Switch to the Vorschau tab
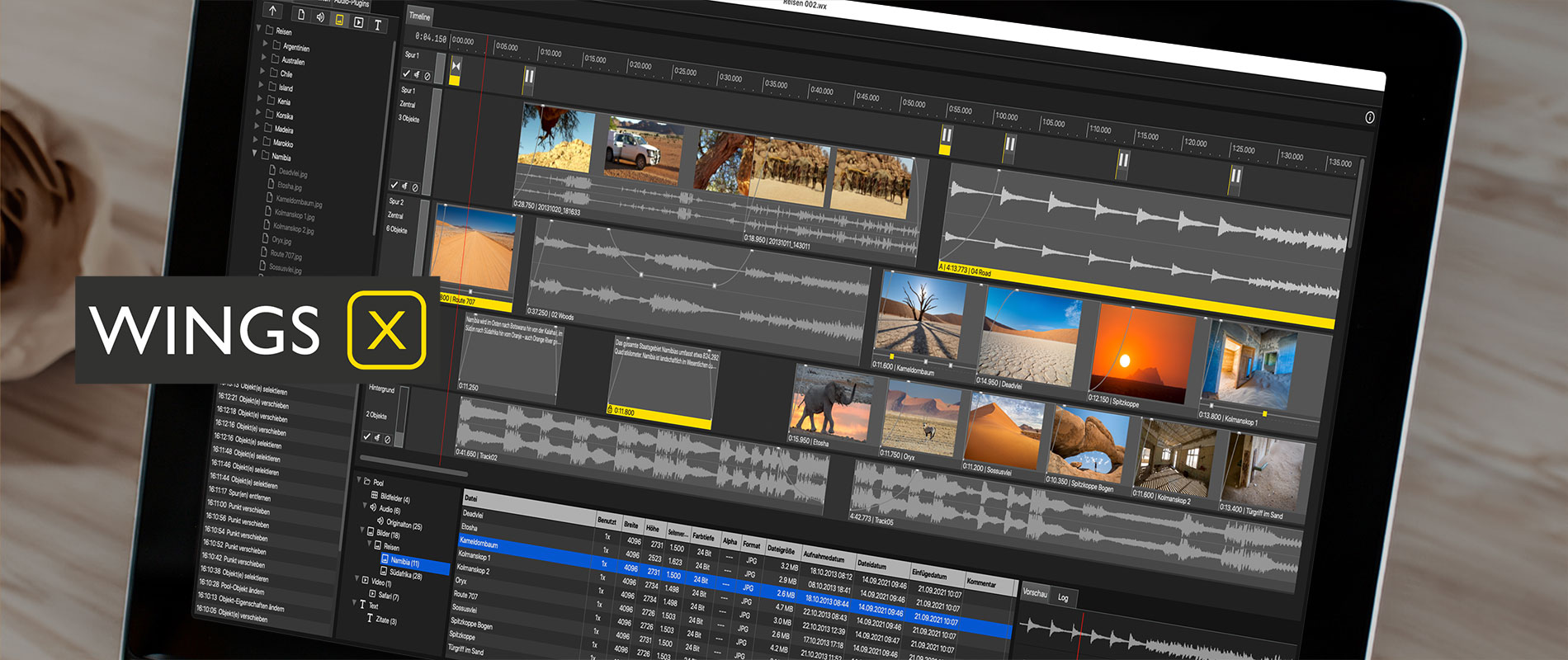 tap(1035, 593)
